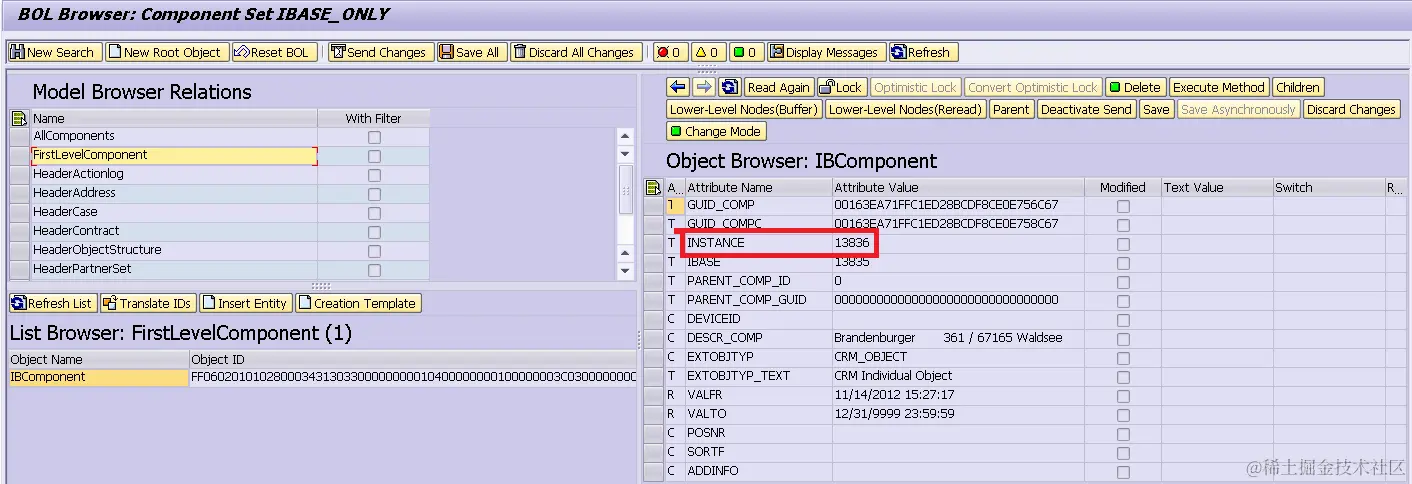Open Children of the object
Screen dimensions: 1412x484
click(1298, 87)
